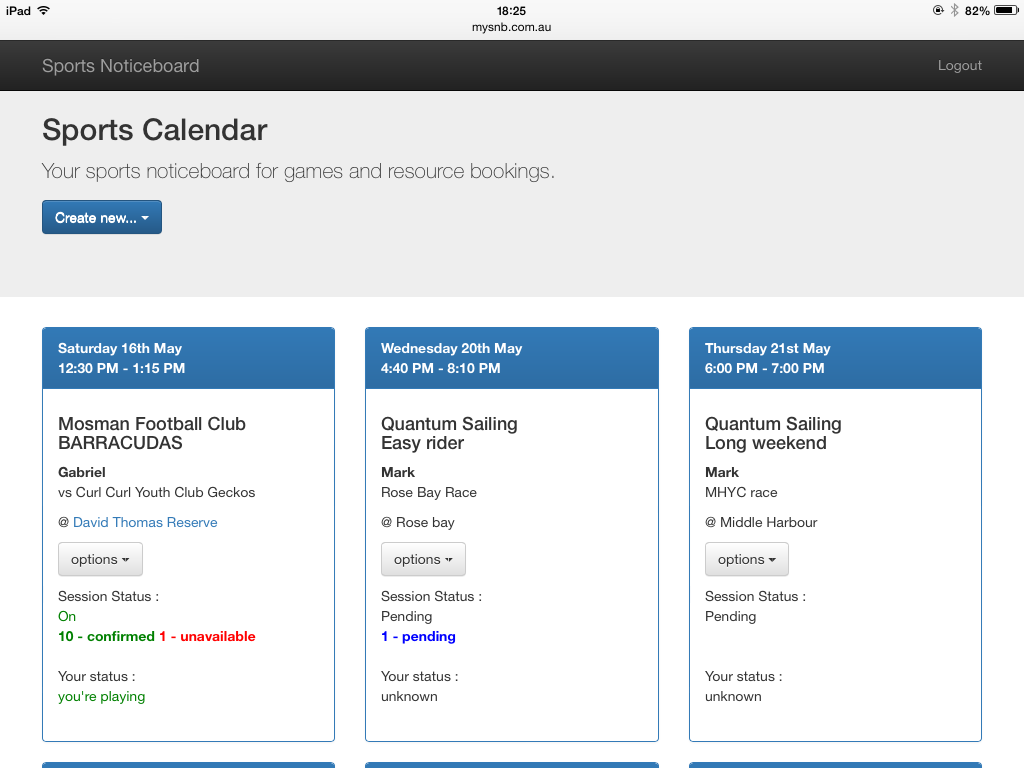Viewport: 1024px width, 768px height.
Task: Click 'Mark' on the Long weekend card
Action: pyautogui.click(x=722, y=472)
